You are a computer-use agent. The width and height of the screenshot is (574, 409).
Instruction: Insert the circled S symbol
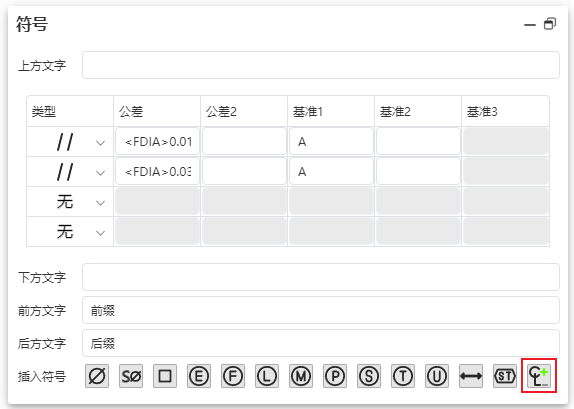coord(369,376)
